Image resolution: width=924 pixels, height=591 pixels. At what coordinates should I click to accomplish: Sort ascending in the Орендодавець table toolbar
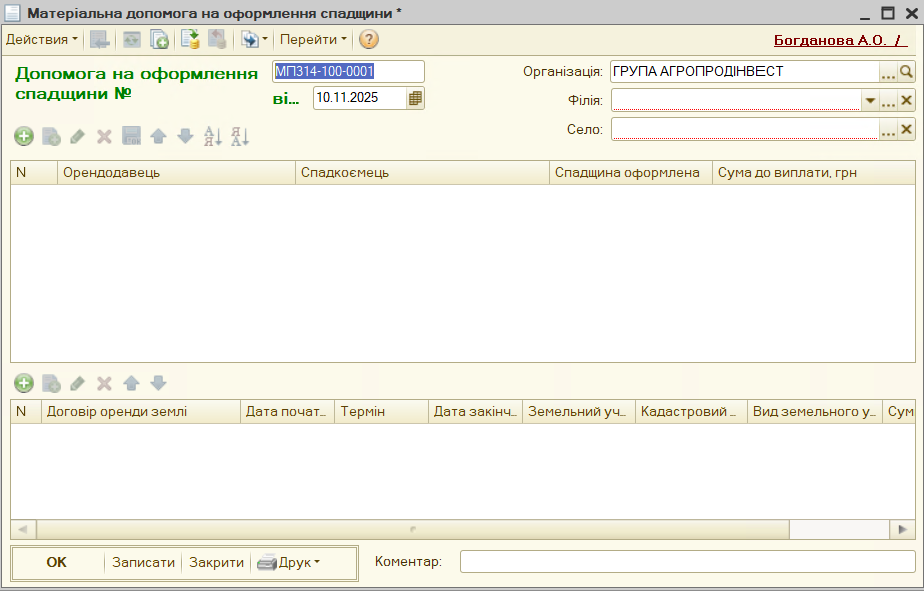[212, 137]
